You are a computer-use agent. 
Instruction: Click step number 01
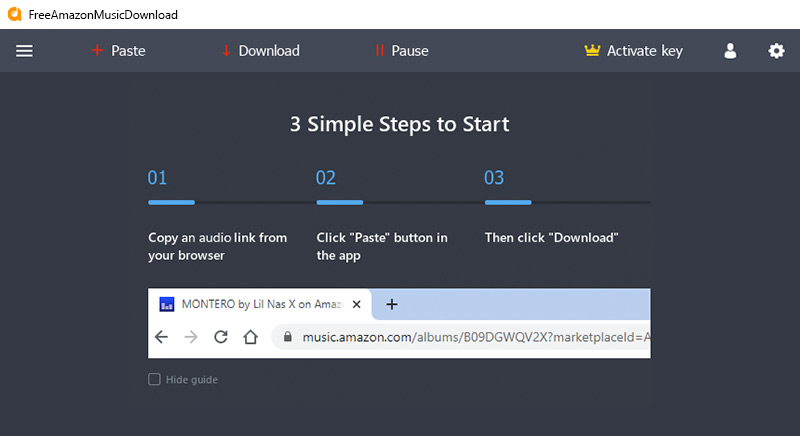(x=157, y=178)
